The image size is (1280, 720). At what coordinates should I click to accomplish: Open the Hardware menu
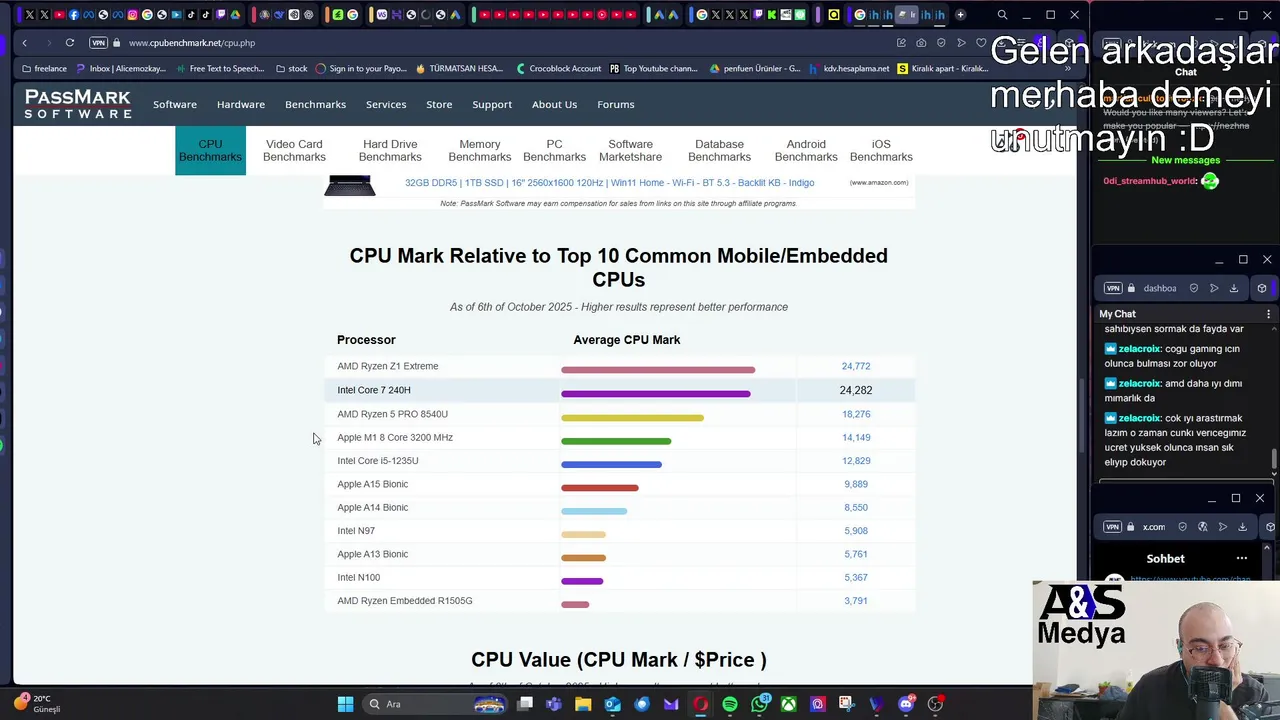click(x=241, y=104)
